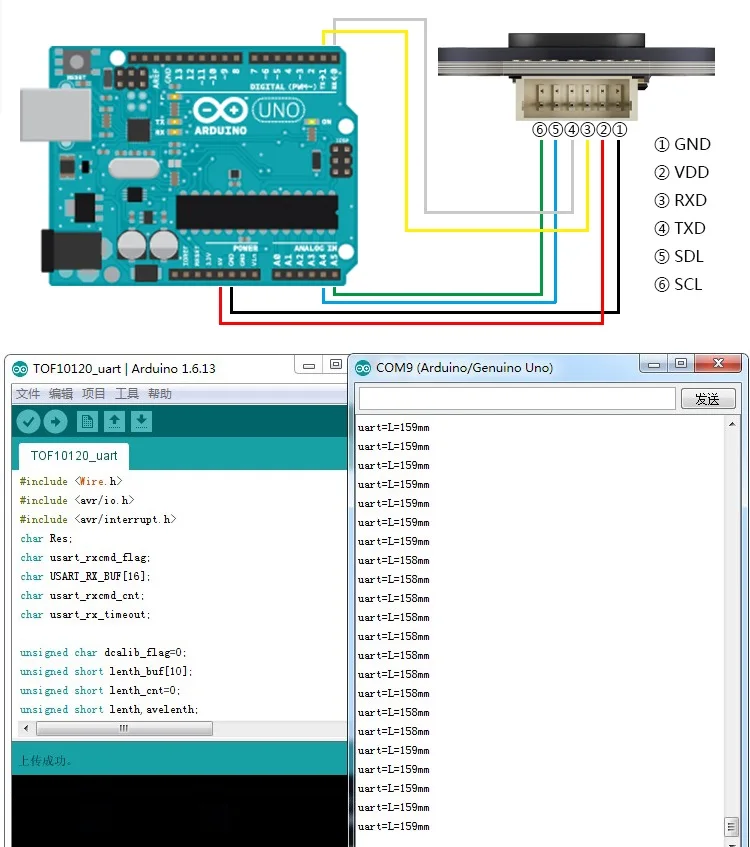Click the 'unsigned short lenth_cnt=0;' line
Image resolution: width=750 pixels, height=847 pixels.
pos(100,690)
